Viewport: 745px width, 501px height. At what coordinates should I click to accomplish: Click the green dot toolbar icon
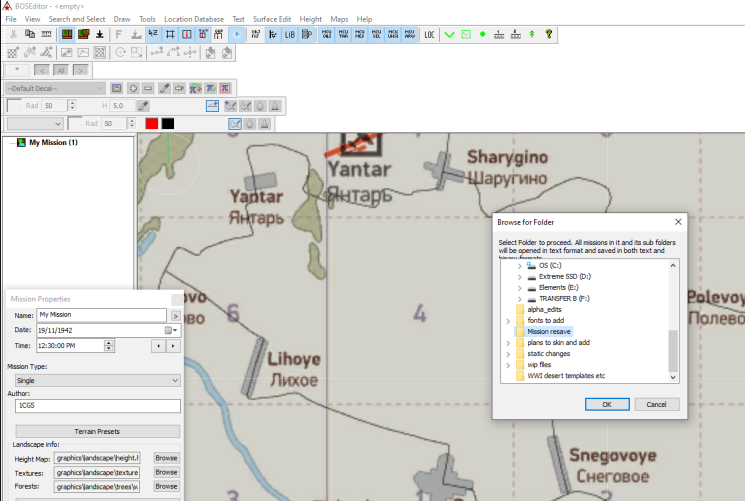point(482,34)
